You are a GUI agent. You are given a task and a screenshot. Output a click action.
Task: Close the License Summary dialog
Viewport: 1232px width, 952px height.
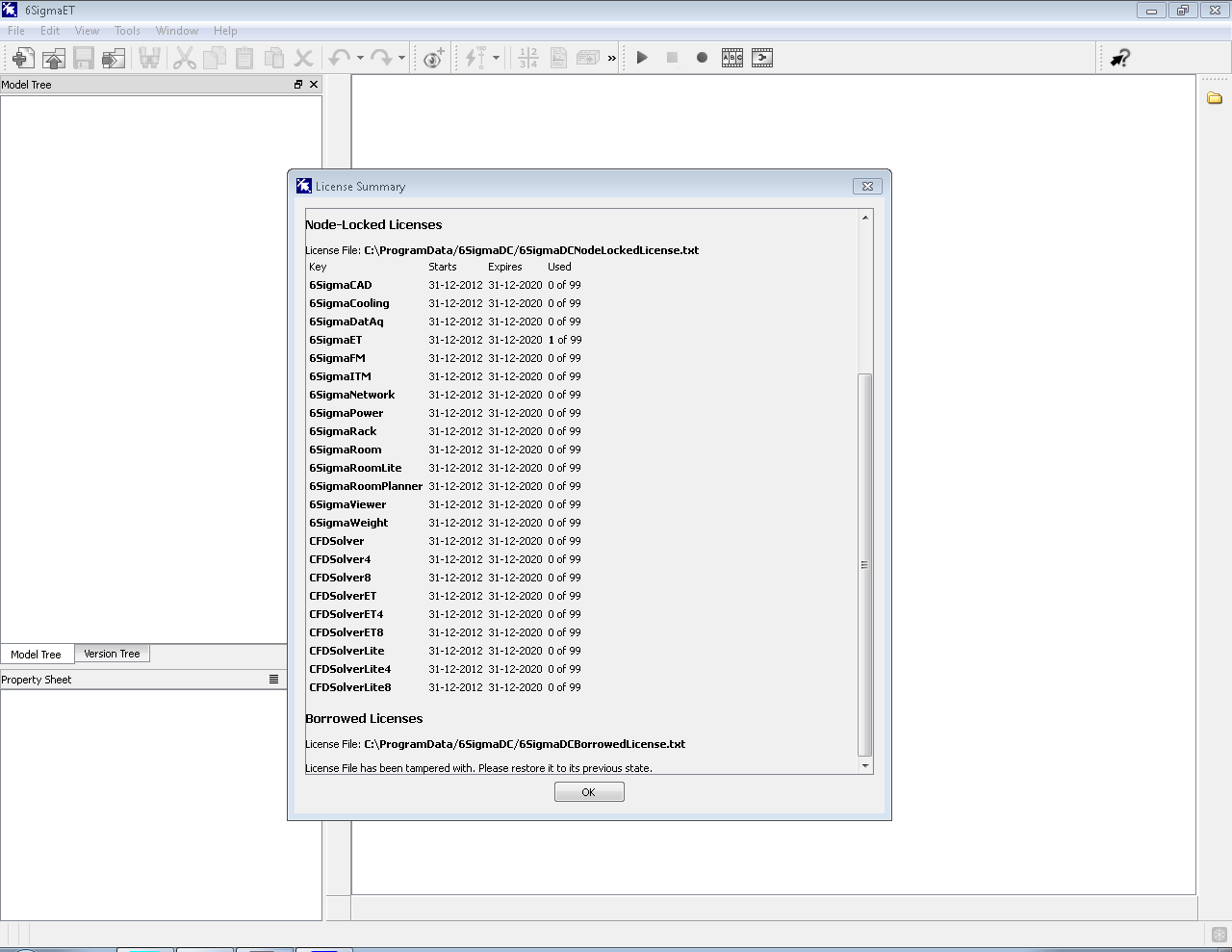coord(867,187)
